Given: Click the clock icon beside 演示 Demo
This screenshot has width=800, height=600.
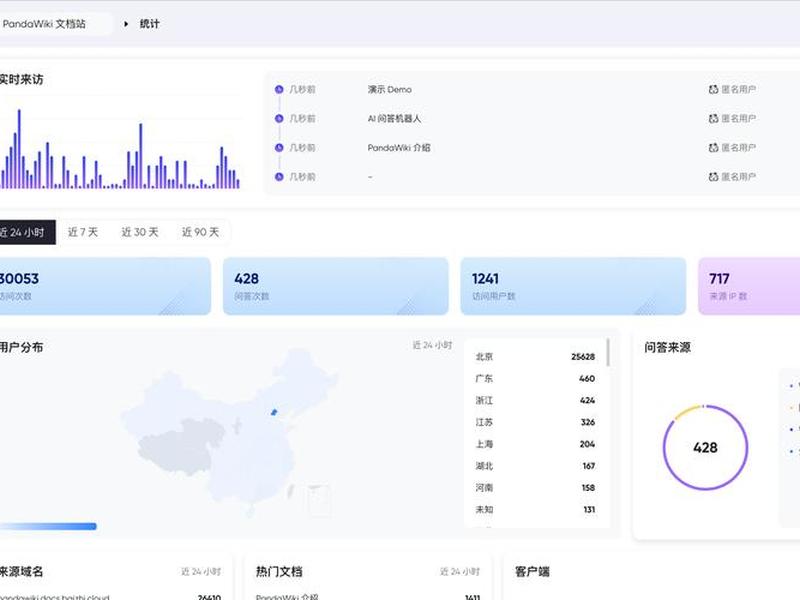Looking at the screenshot, I should [279, 89].
